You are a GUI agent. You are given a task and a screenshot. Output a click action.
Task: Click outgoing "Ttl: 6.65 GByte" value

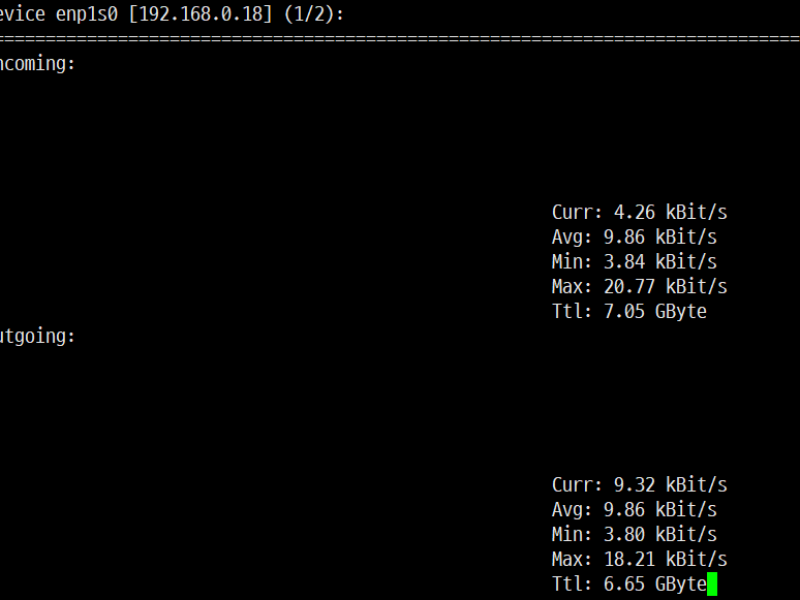point(629,584)
